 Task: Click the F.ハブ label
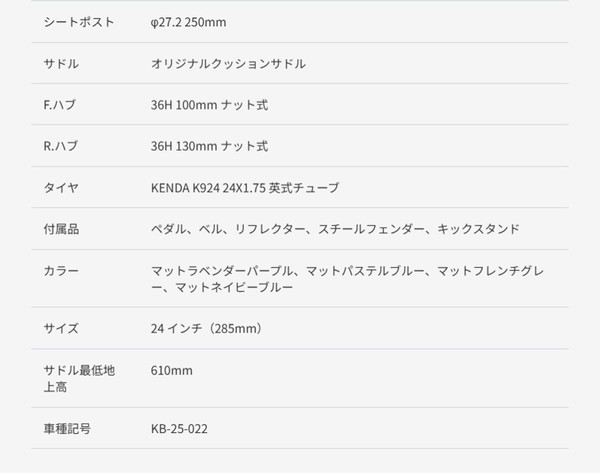tap(60, 104)
